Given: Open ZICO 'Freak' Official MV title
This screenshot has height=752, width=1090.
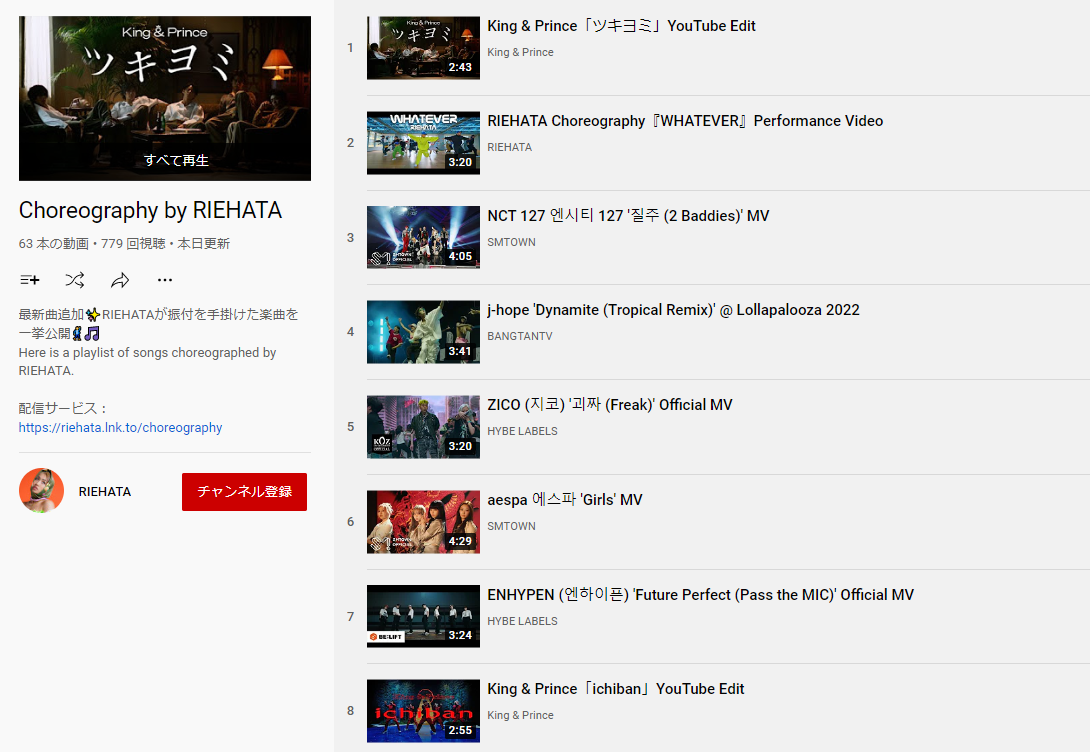Looking at the screenshot, I should (x=610, y=404).
